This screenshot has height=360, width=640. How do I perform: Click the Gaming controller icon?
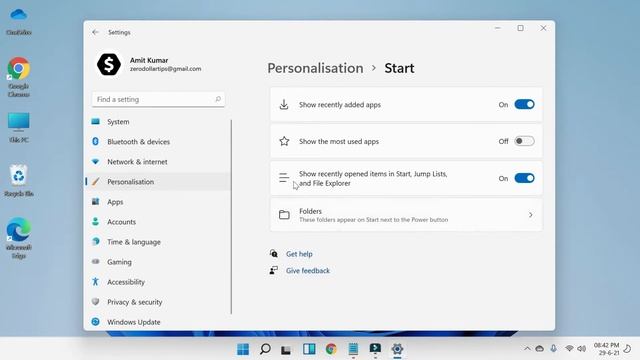[x=96, y=262]
